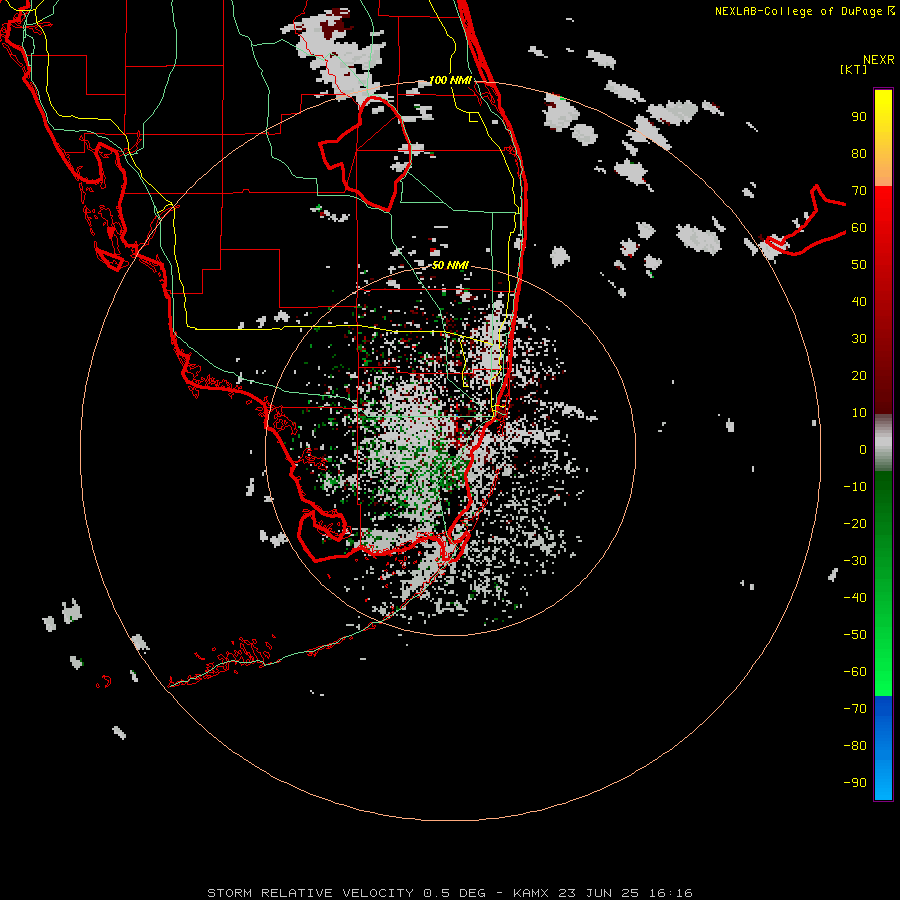Click the 40 value on velocity scale
This screenshot has width=900, height=900.
pos(859,302)
